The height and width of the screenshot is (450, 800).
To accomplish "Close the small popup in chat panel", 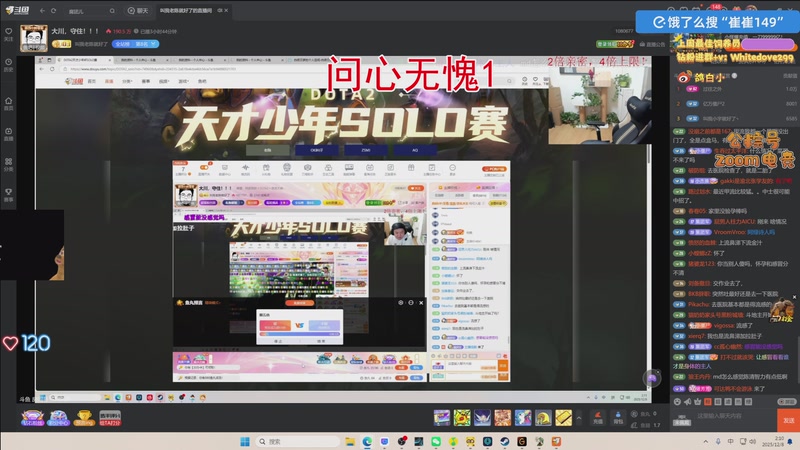I will (x=794, y=297).
